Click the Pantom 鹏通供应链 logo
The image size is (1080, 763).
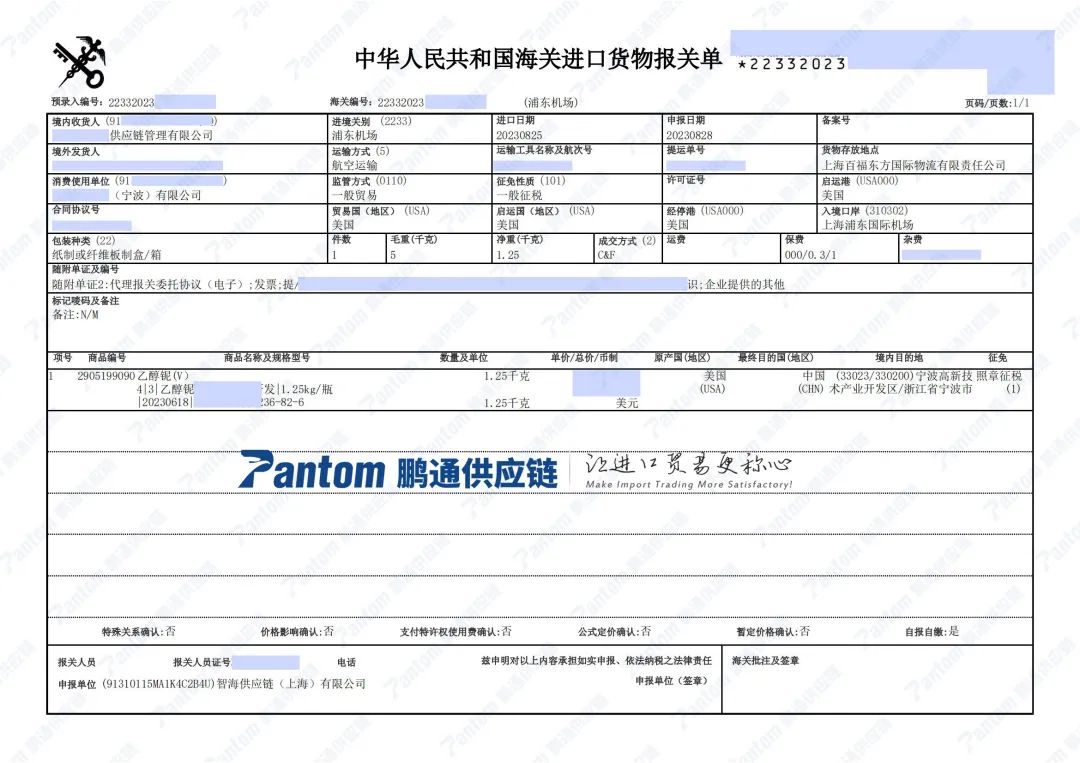(x=397, y=471)
